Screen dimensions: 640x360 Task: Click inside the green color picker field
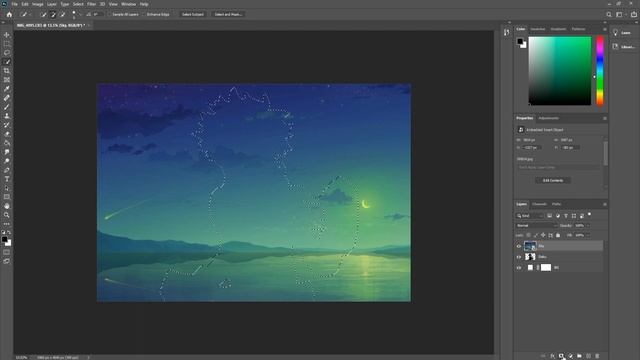coord(560,71)
